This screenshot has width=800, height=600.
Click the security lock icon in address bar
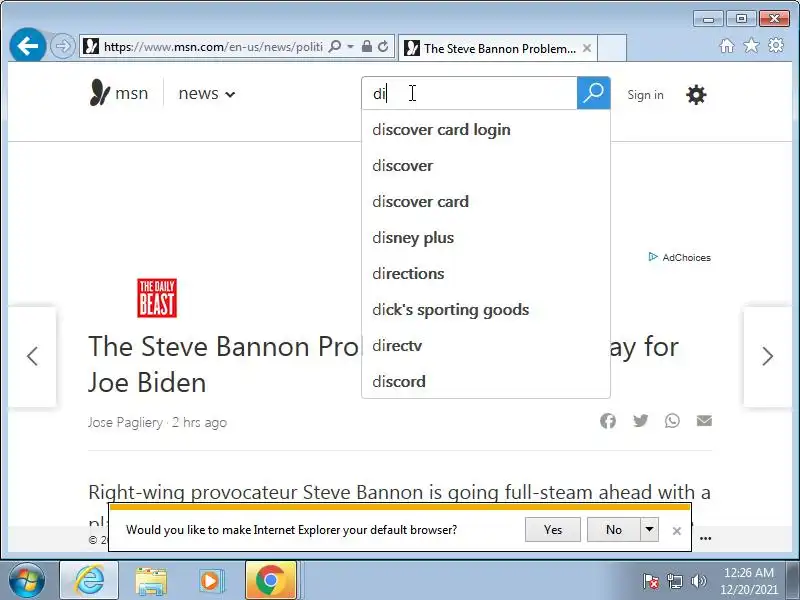pyautogui.click(x=366, y=47)
